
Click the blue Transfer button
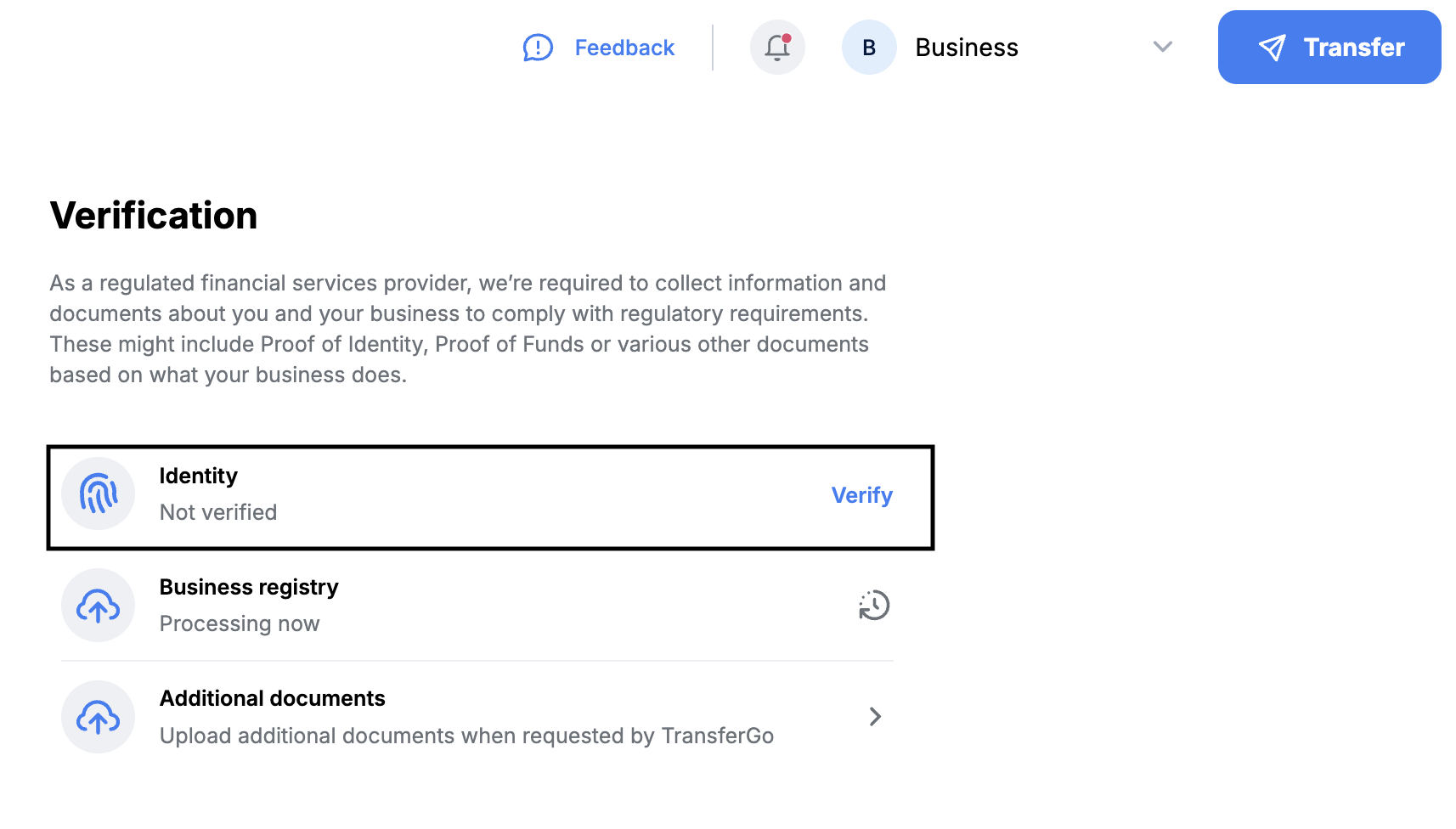(x=1329, y=47)
